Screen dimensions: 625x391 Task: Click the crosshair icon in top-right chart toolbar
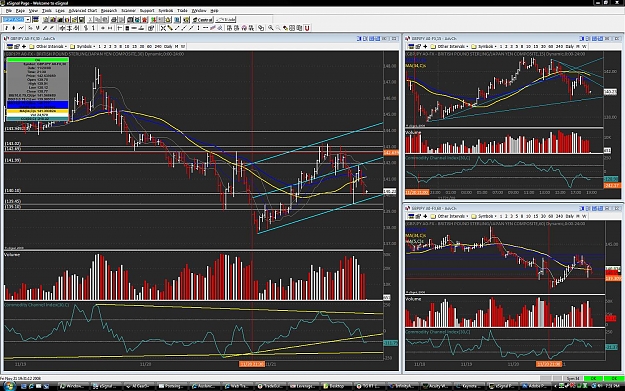click(x=425, y=47)
